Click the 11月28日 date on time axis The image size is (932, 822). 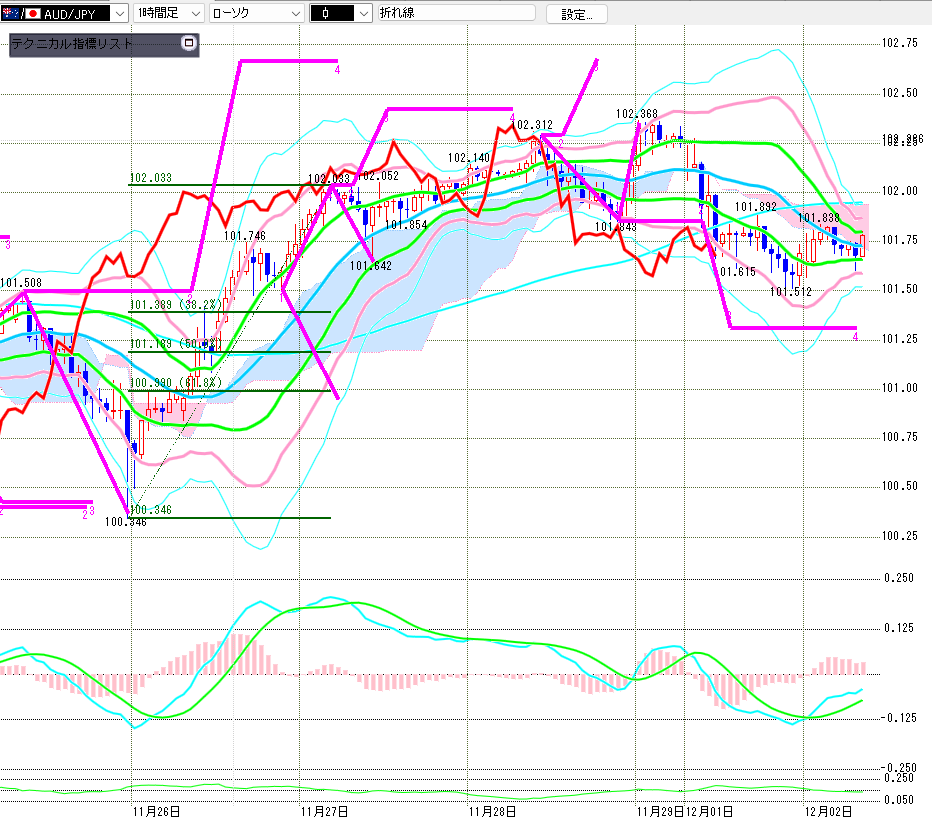491,812
